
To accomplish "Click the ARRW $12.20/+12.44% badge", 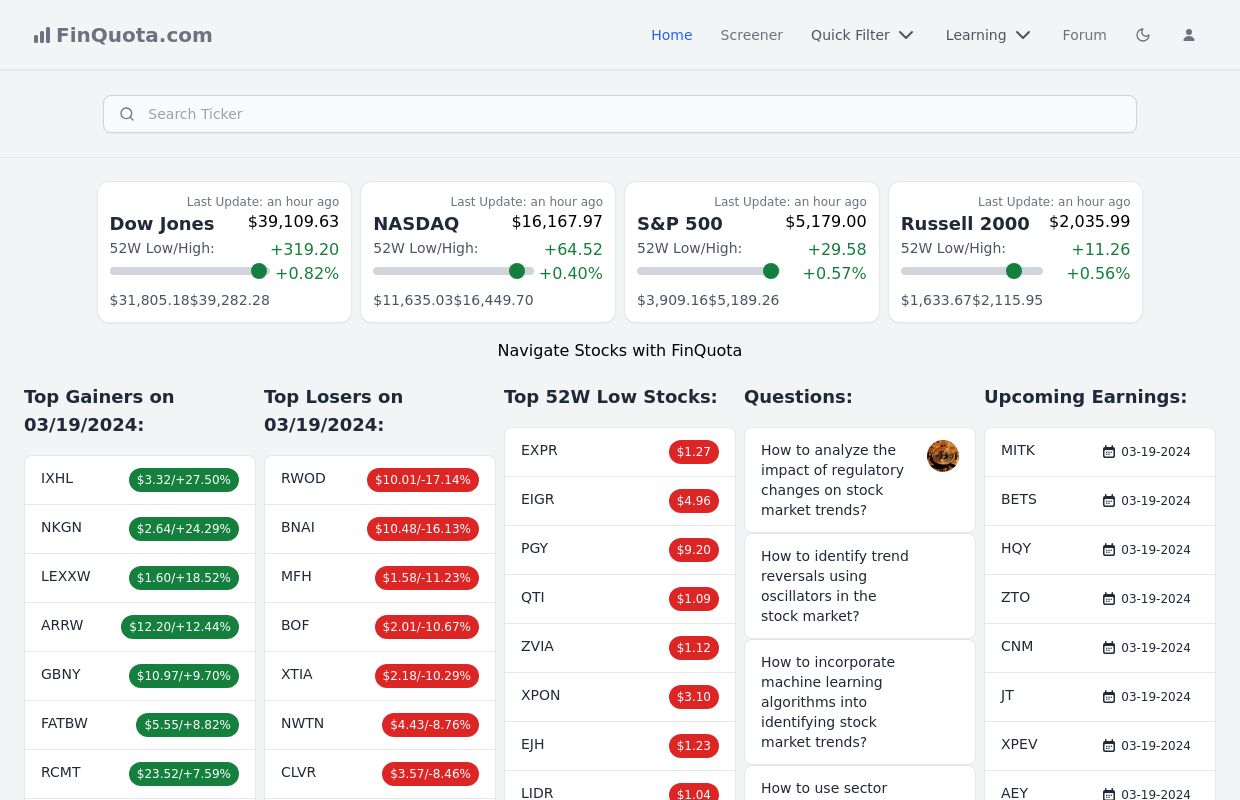I will click(x=180, y=627).
